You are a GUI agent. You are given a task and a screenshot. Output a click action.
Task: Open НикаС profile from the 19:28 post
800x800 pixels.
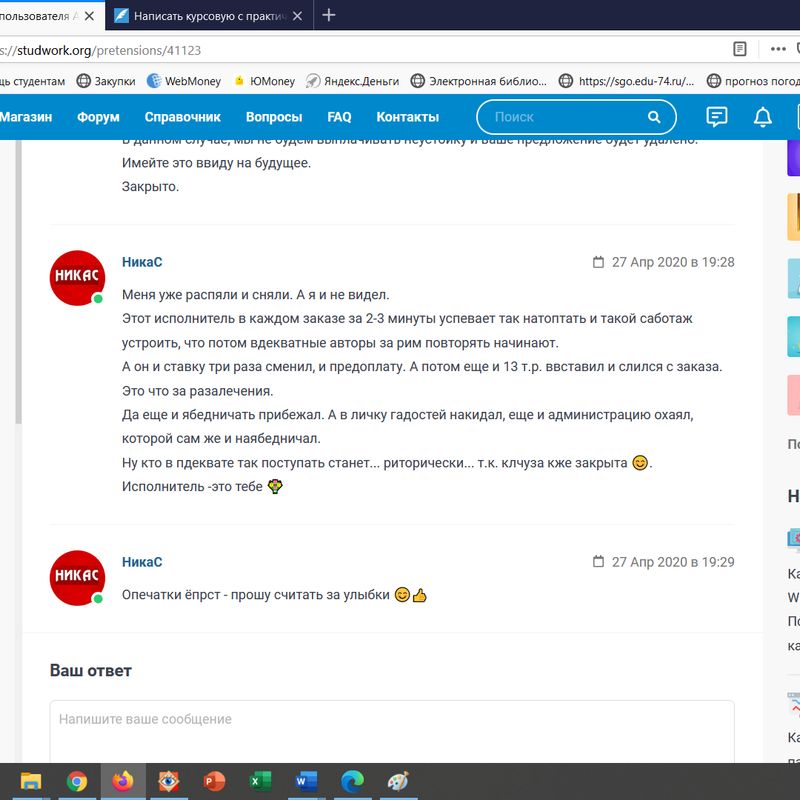pyautogui.click(x=142, y=262)
